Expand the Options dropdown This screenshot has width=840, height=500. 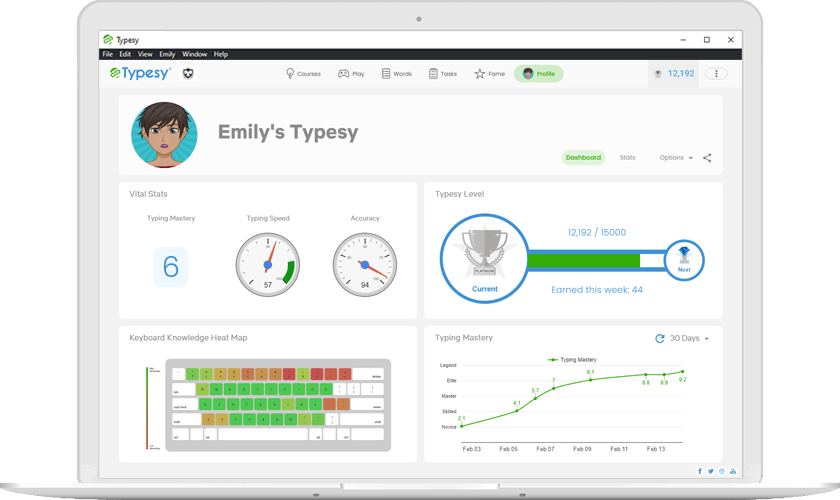[676, 158]
